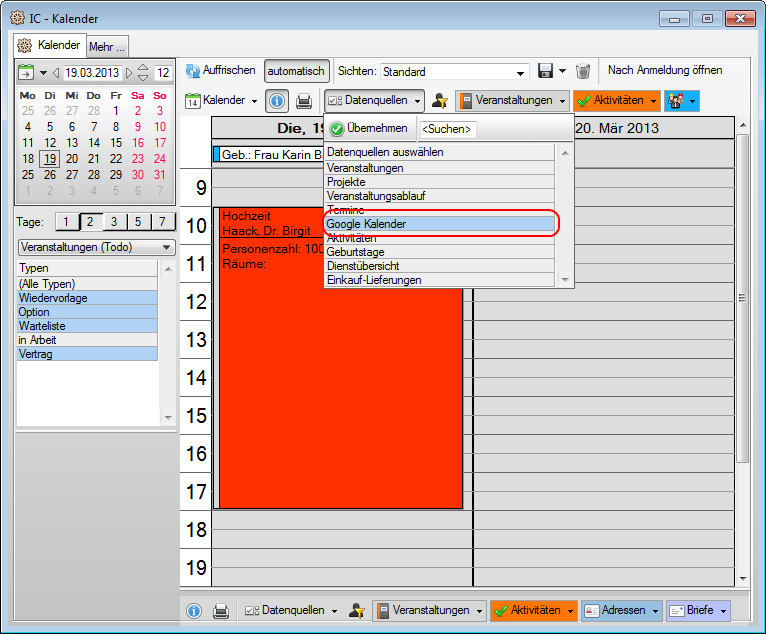Click the blue info icon in top toolbar
The image size is (766, 634).
pos(277,101)
